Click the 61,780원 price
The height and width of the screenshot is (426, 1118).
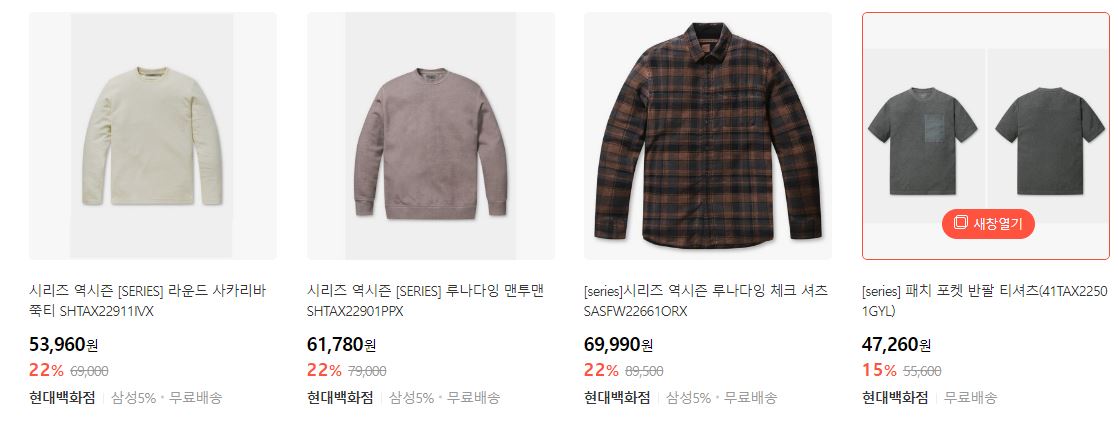click(341, 345)
